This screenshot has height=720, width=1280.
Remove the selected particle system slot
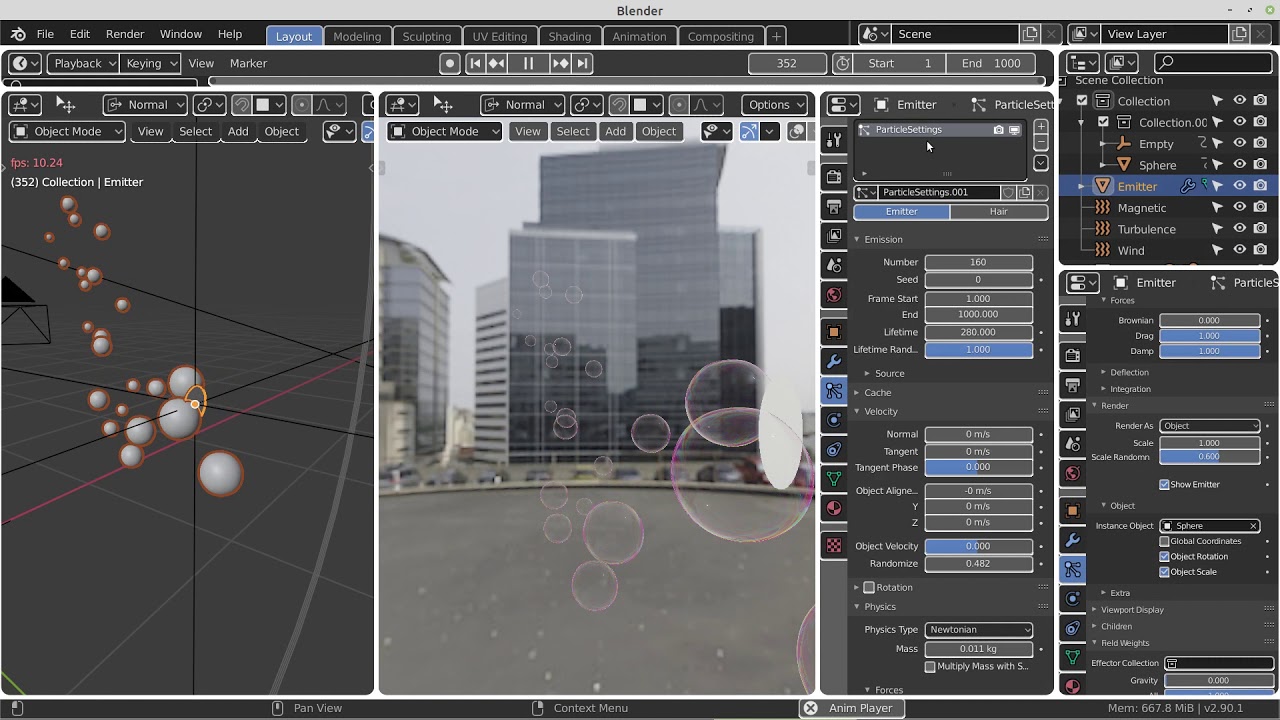pos(1041,142)
